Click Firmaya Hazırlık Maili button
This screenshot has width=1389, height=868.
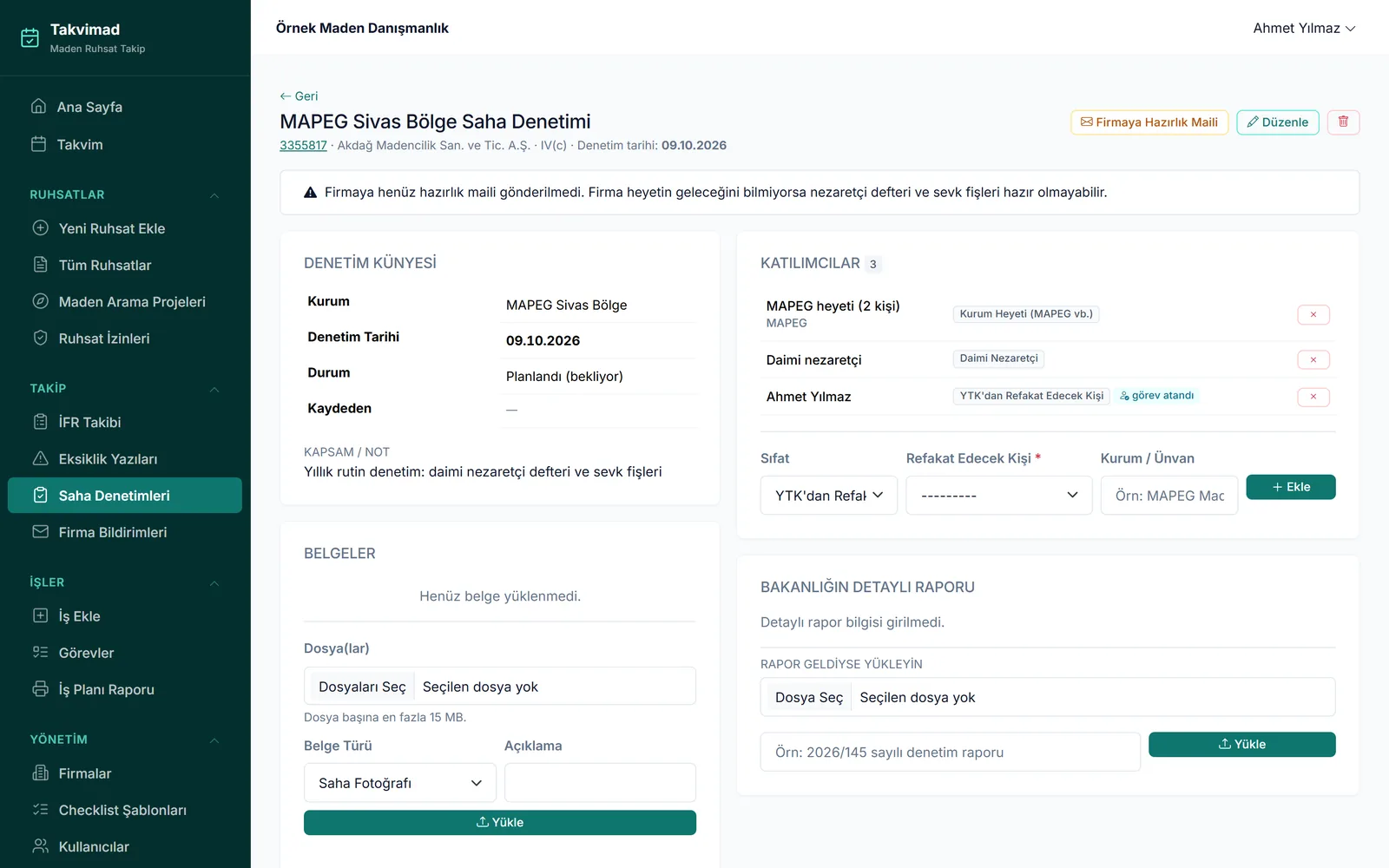[1149, 122]
